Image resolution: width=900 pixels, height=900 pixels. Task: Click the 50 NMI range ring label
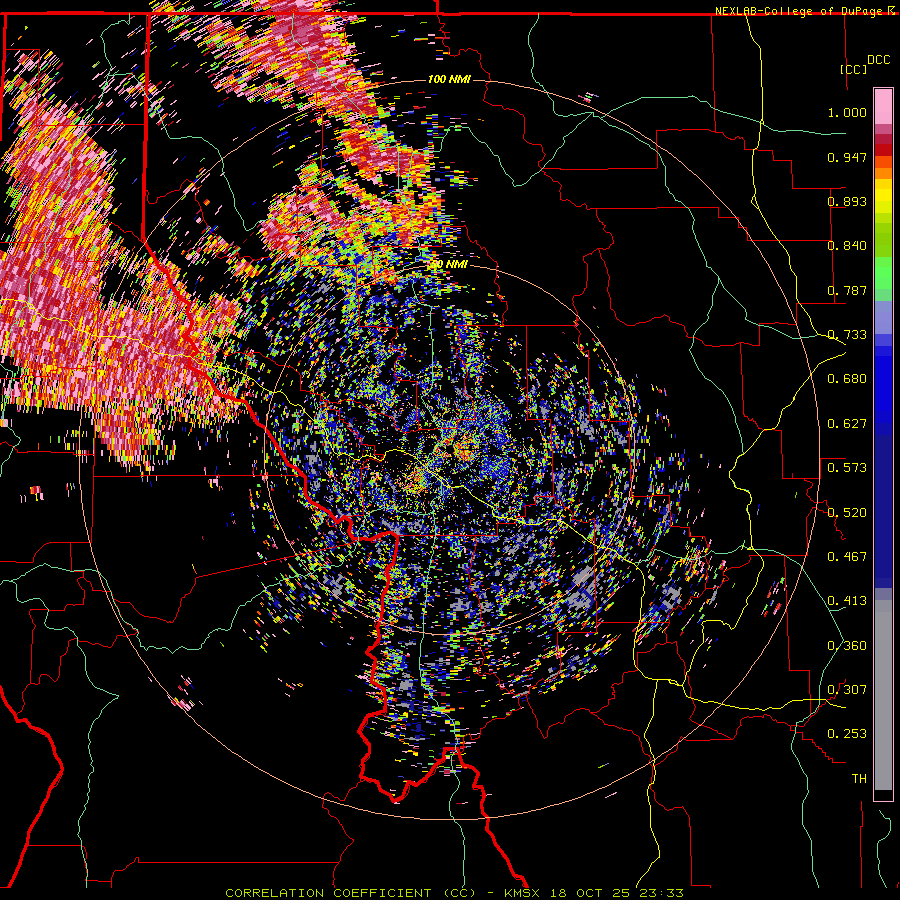[x=449, y=265]
